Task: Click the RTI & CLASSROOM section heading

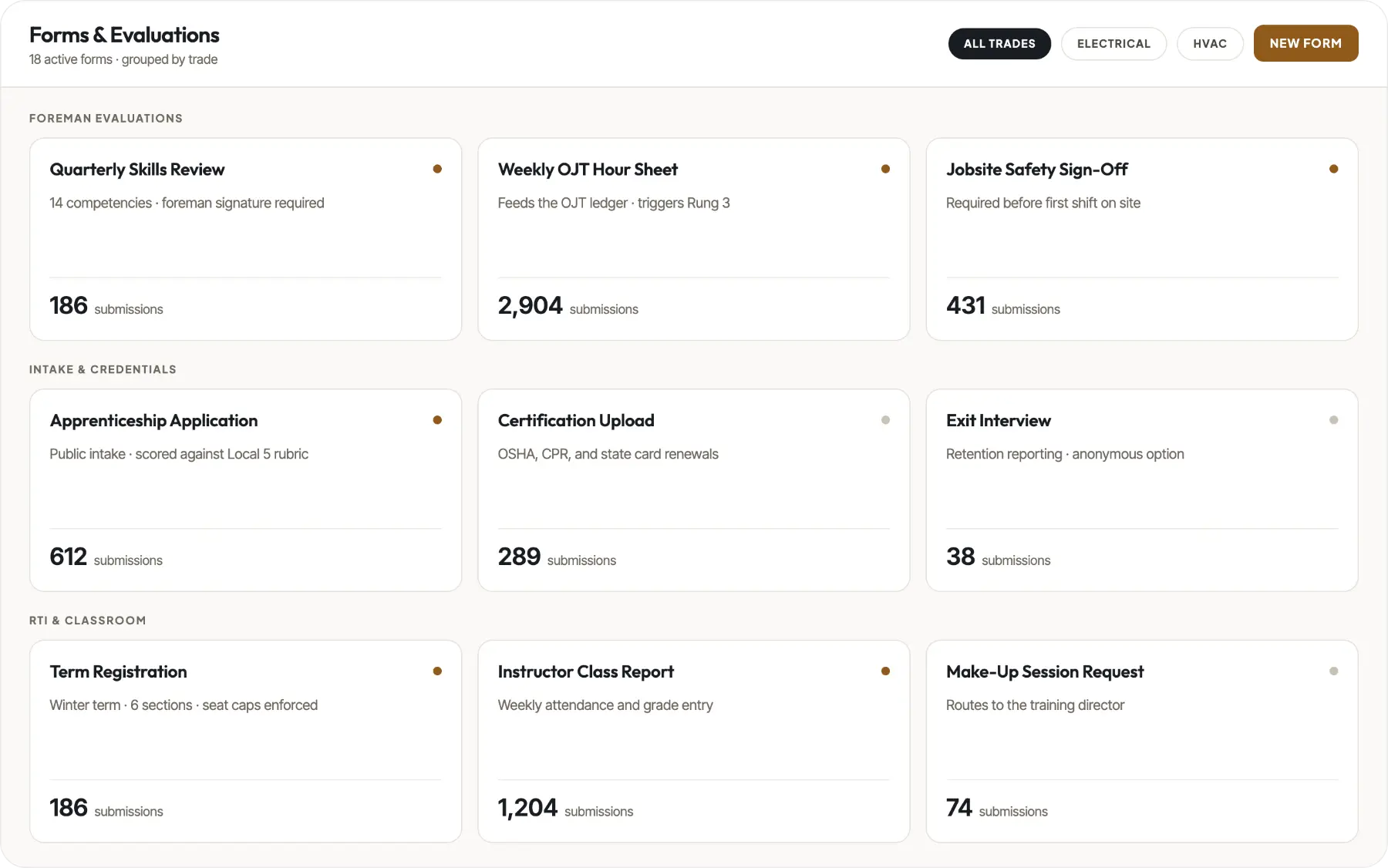Action: [x=87, y=621]
